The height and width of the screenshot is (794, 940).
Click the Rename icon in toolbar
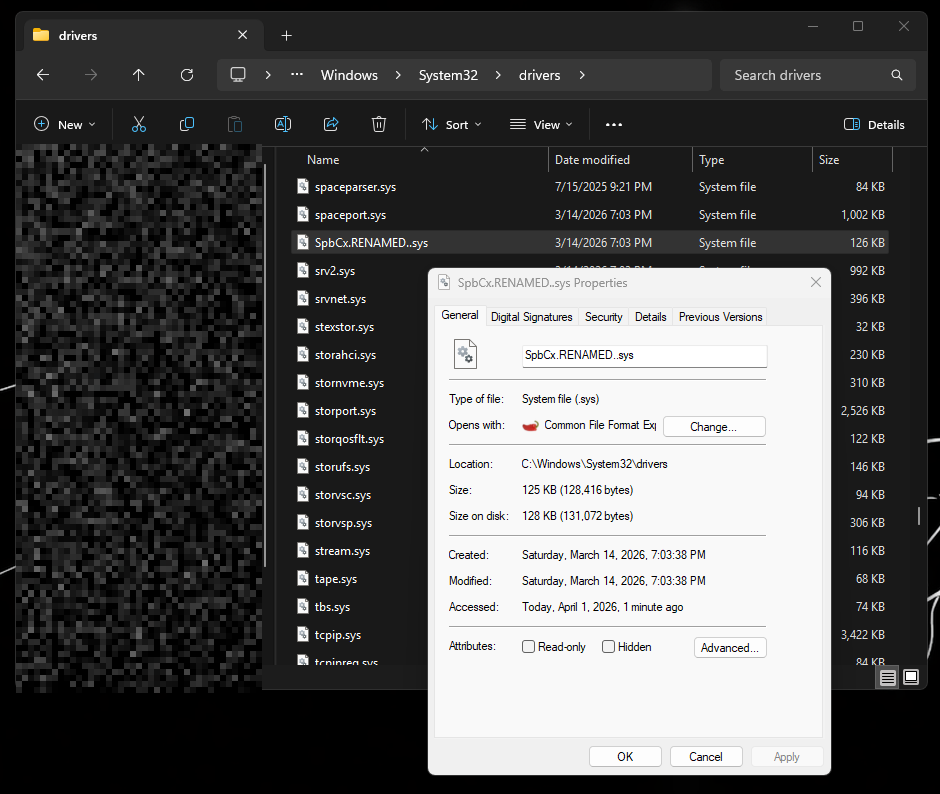tap(283, 124)
